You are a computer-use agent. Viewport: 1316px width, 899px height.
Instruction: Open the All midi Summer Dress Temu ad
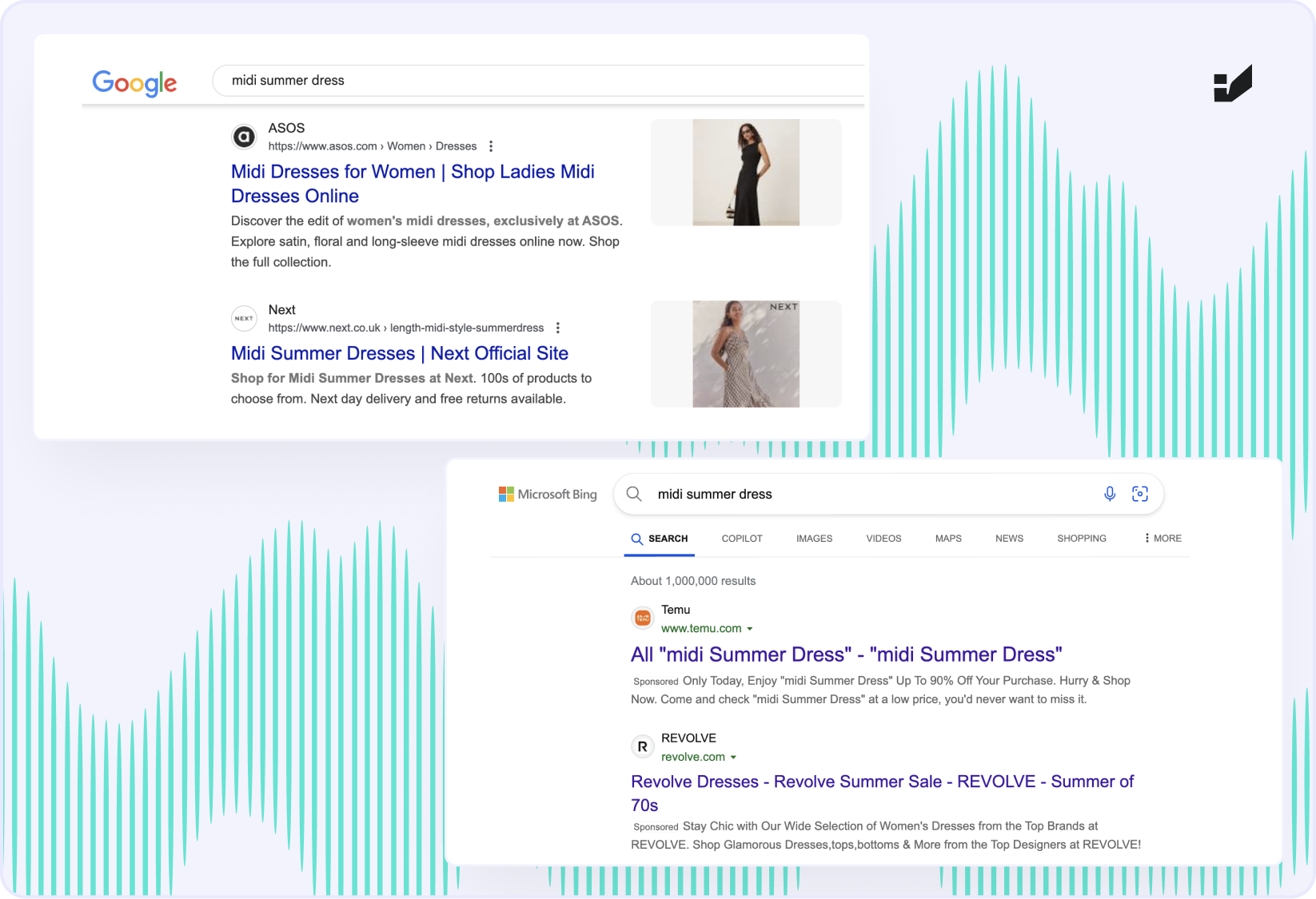tap(847, 654)
